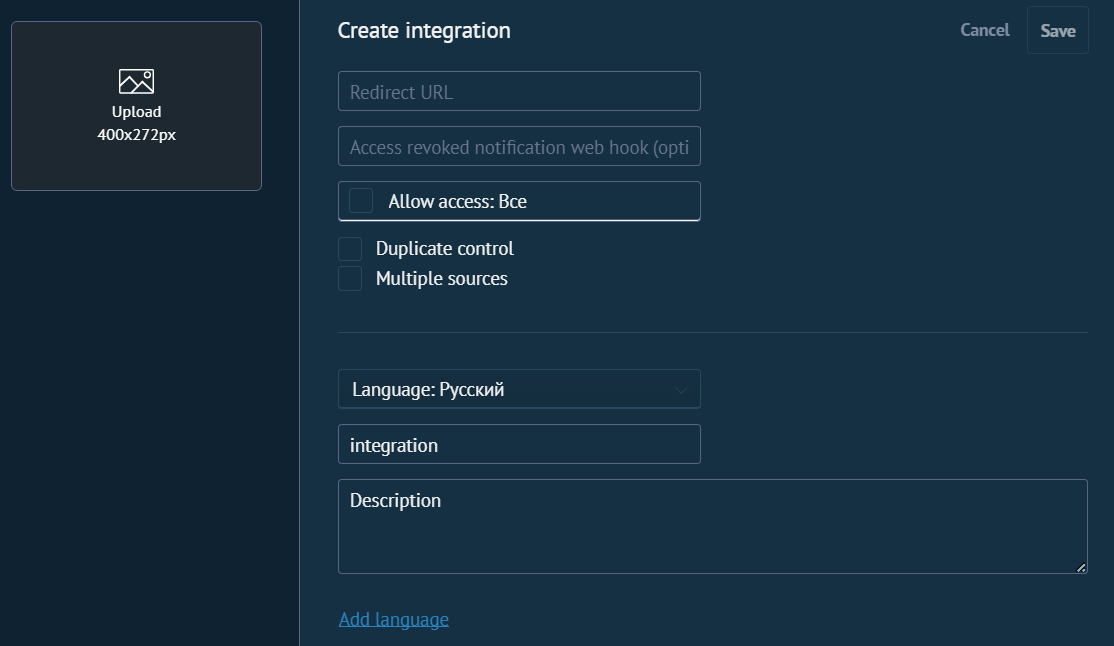Screen dimensions: 1114x646
Task: Click the 'Create integration' heading
Action: (424, 31)
